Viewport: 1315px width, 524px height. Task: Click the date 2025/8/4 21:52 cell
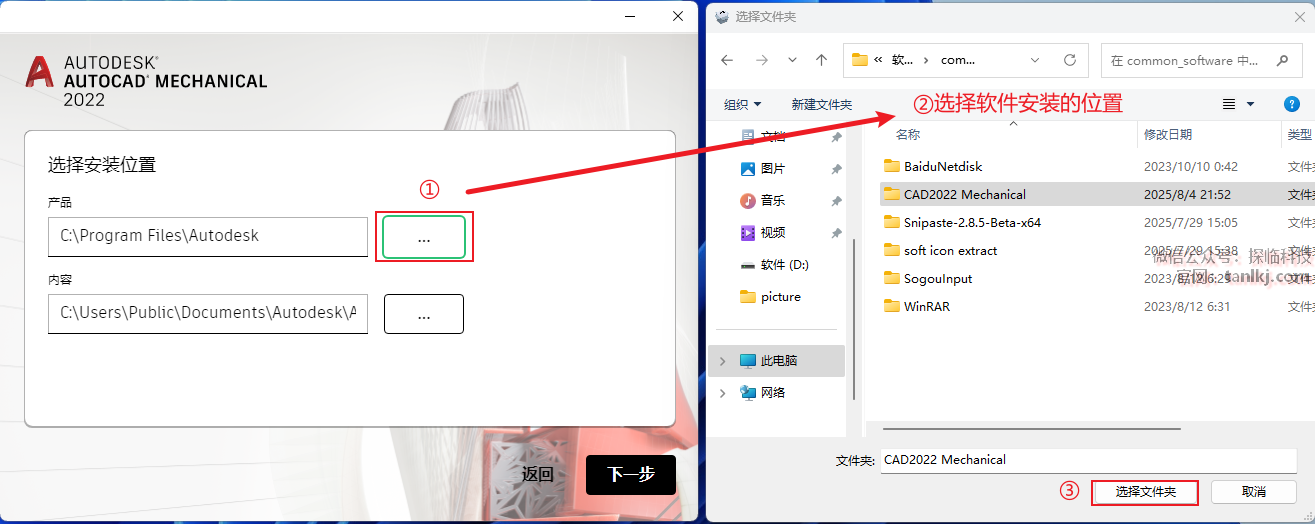(1187, 194)
